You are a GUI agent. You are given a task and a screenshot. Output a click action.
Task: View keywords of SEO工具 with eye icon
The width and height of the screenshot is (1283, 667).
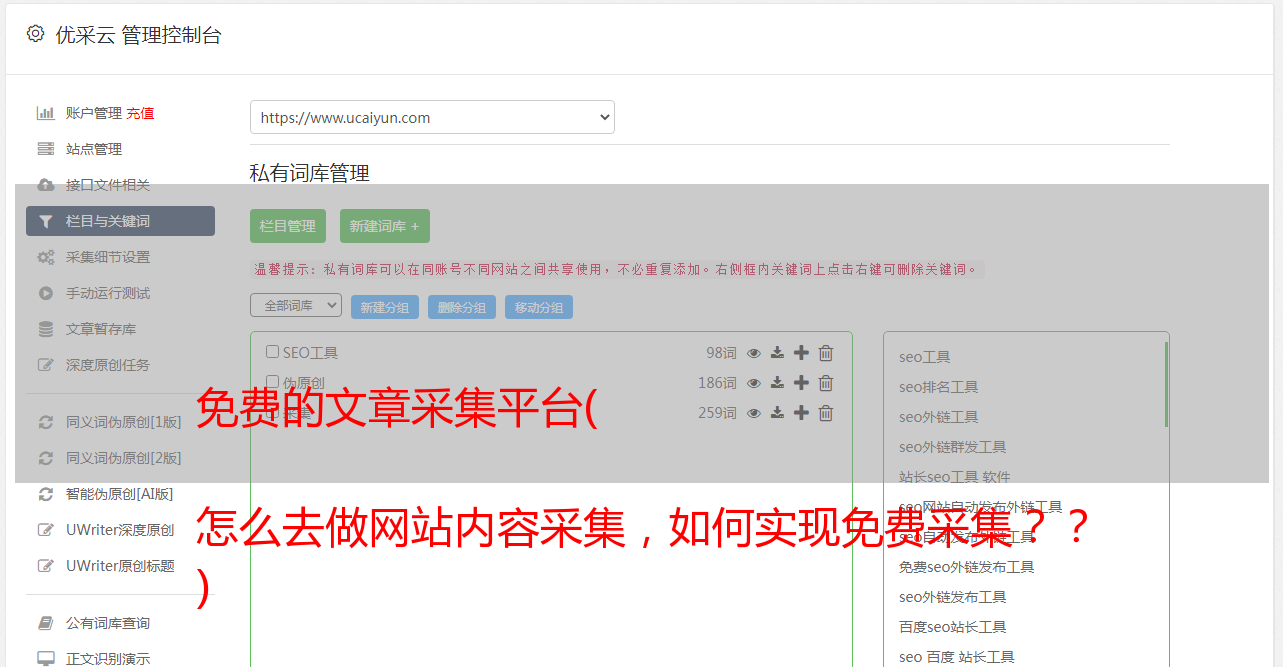pos(754,353)
